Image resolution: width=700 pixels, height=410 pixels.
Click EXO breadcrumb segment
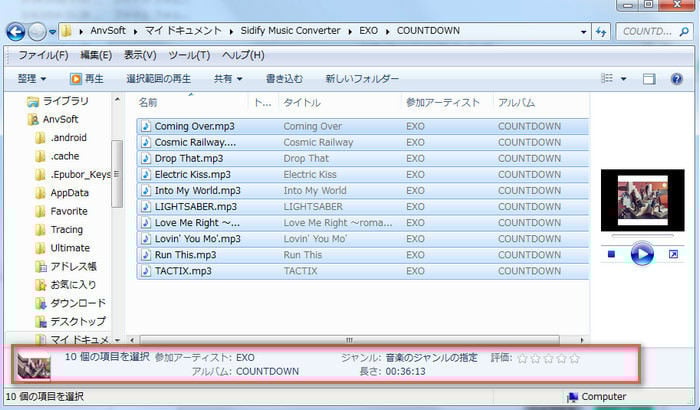tap(368, 31)
